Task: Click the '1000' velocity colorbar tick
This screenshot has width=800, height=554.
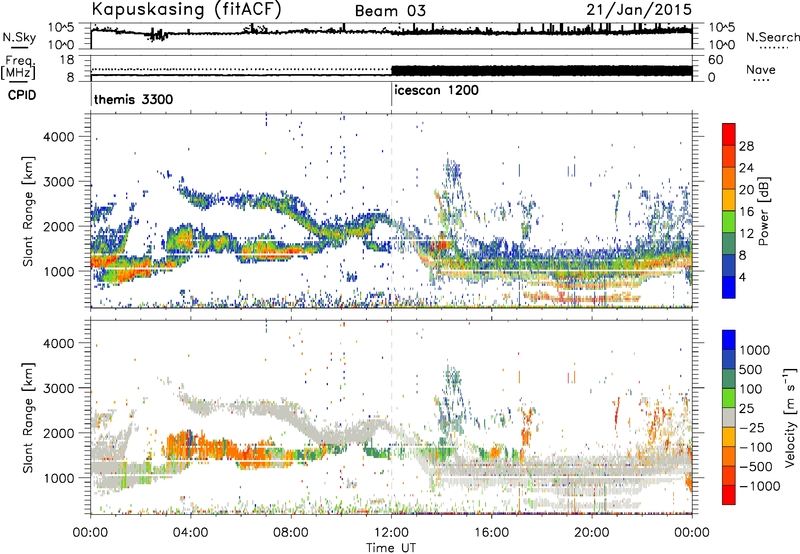Action: pos(755,350)
